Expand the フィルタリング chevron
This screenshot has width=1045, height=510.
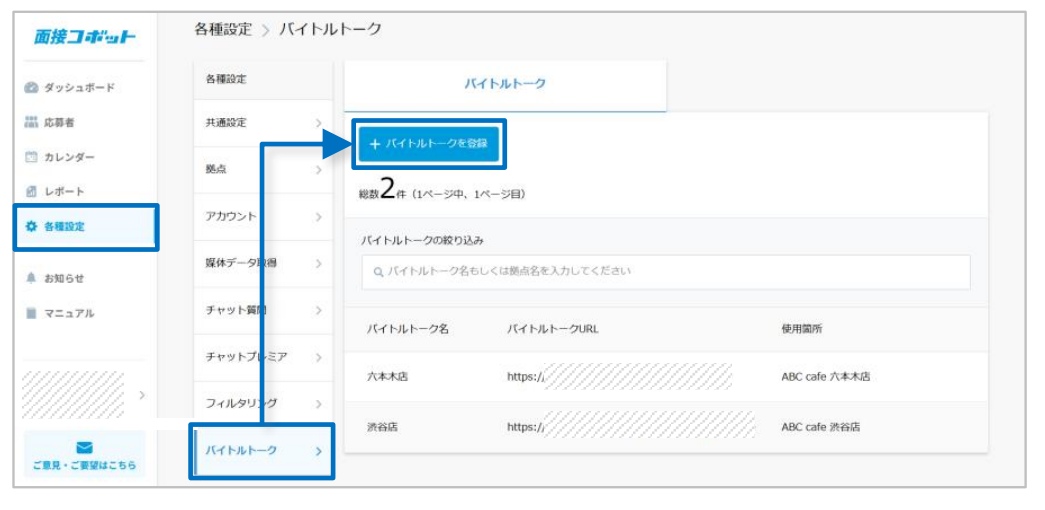click(x=318, y=404)
